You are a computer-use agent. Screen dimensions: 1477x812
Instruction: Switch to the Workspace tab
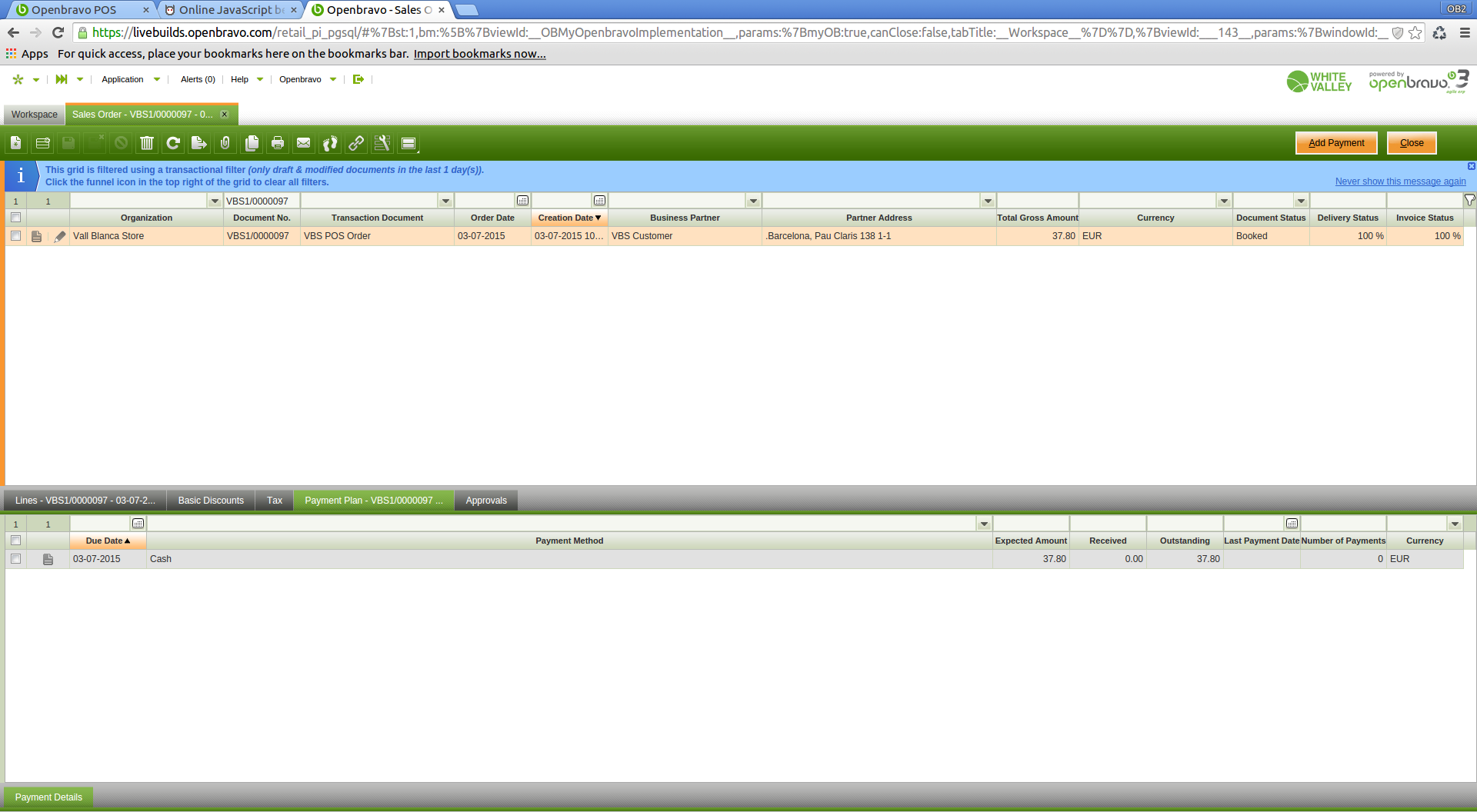35,115
